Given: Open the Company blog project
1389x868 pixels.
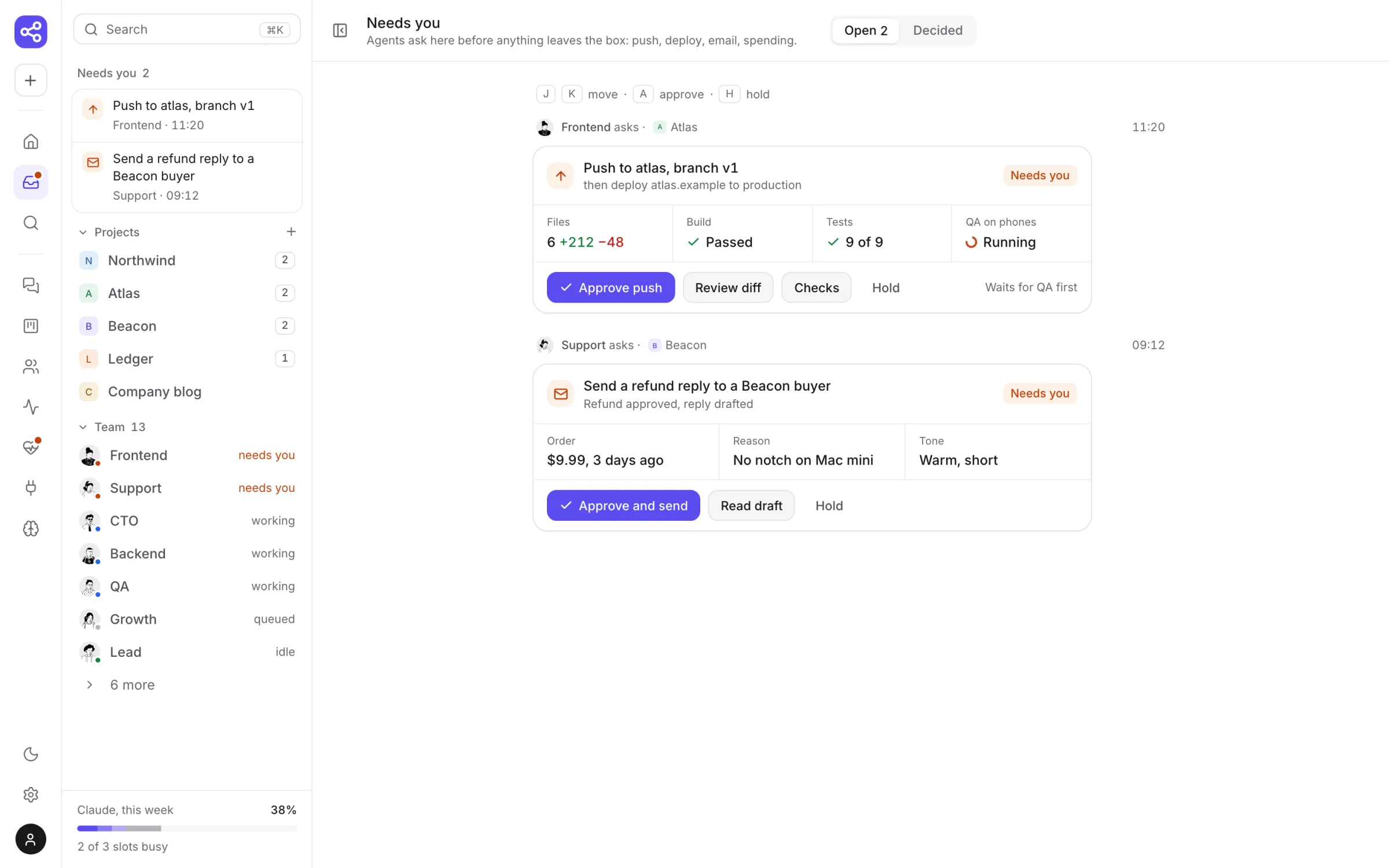Looking at the screenshot, I should pyautogui.click(x=187, y=392).
